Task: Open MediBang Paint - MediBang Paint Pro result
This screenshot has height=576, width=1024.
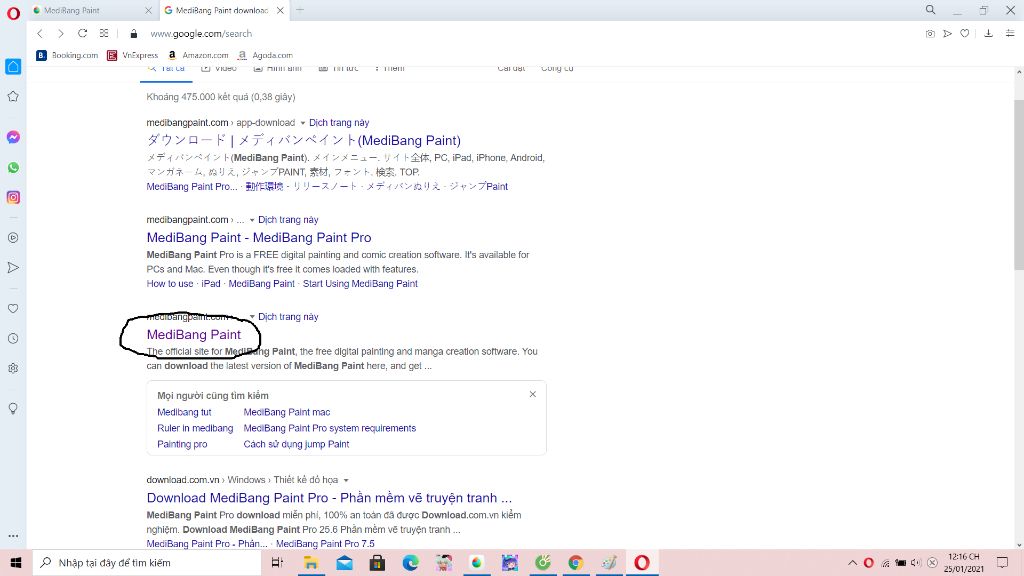Action: 259,238
